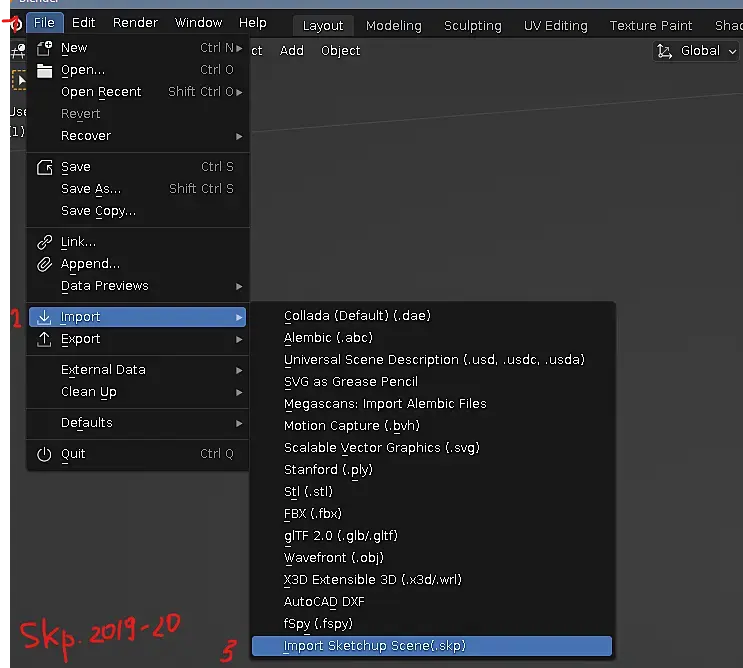The image size is (743, 668).
Task: Expand the Recover submenu arrow
Action: pyautogui.click(x=239, y=136)
